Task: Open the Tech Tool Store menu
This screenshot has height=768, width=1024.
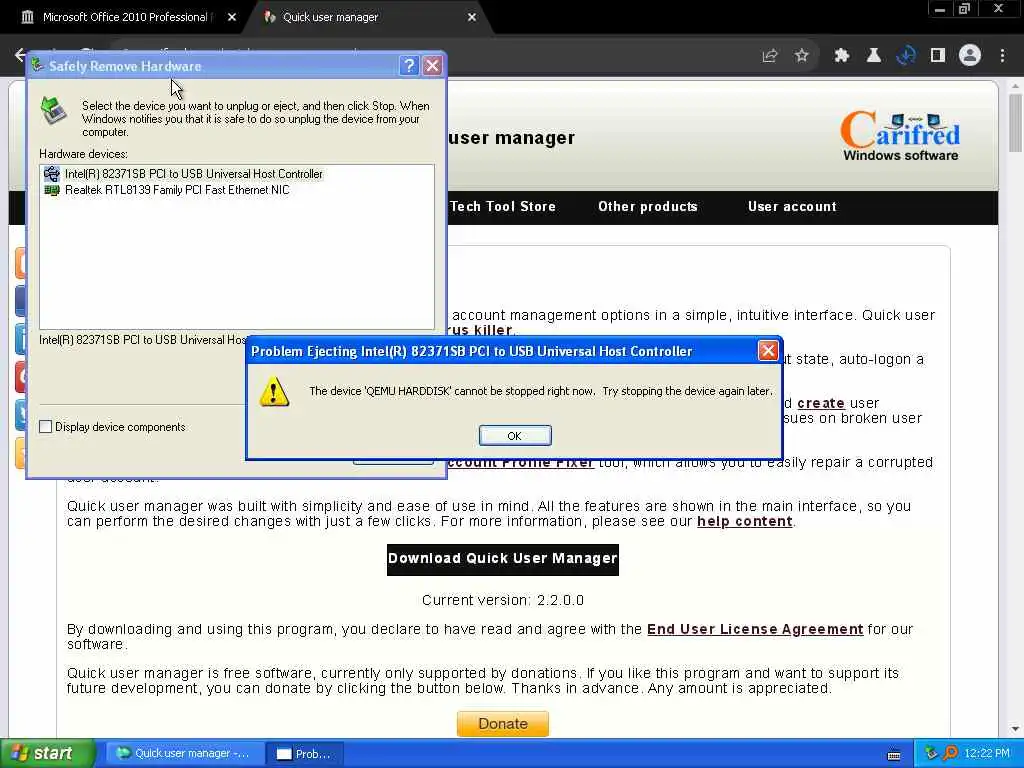Action: [502, 206]
